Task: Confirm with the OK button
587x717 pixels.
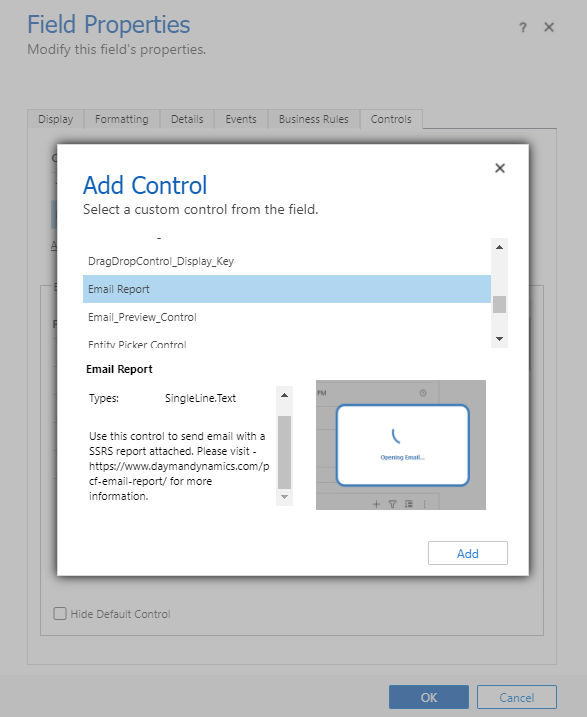Action: click(x=429, y=697)
